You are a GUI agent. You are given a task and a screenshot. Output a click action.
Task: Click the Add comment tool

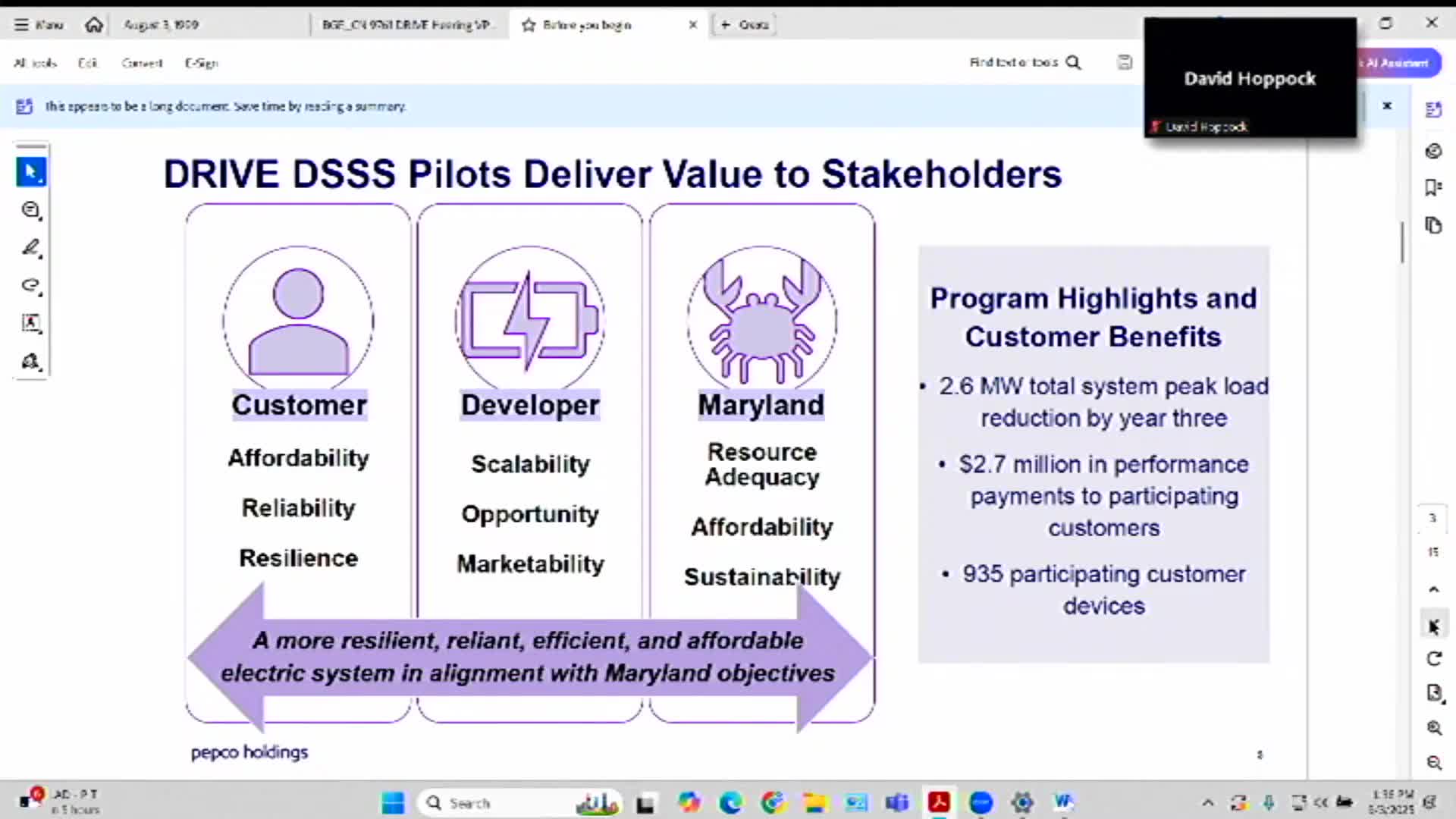(31, 210)
